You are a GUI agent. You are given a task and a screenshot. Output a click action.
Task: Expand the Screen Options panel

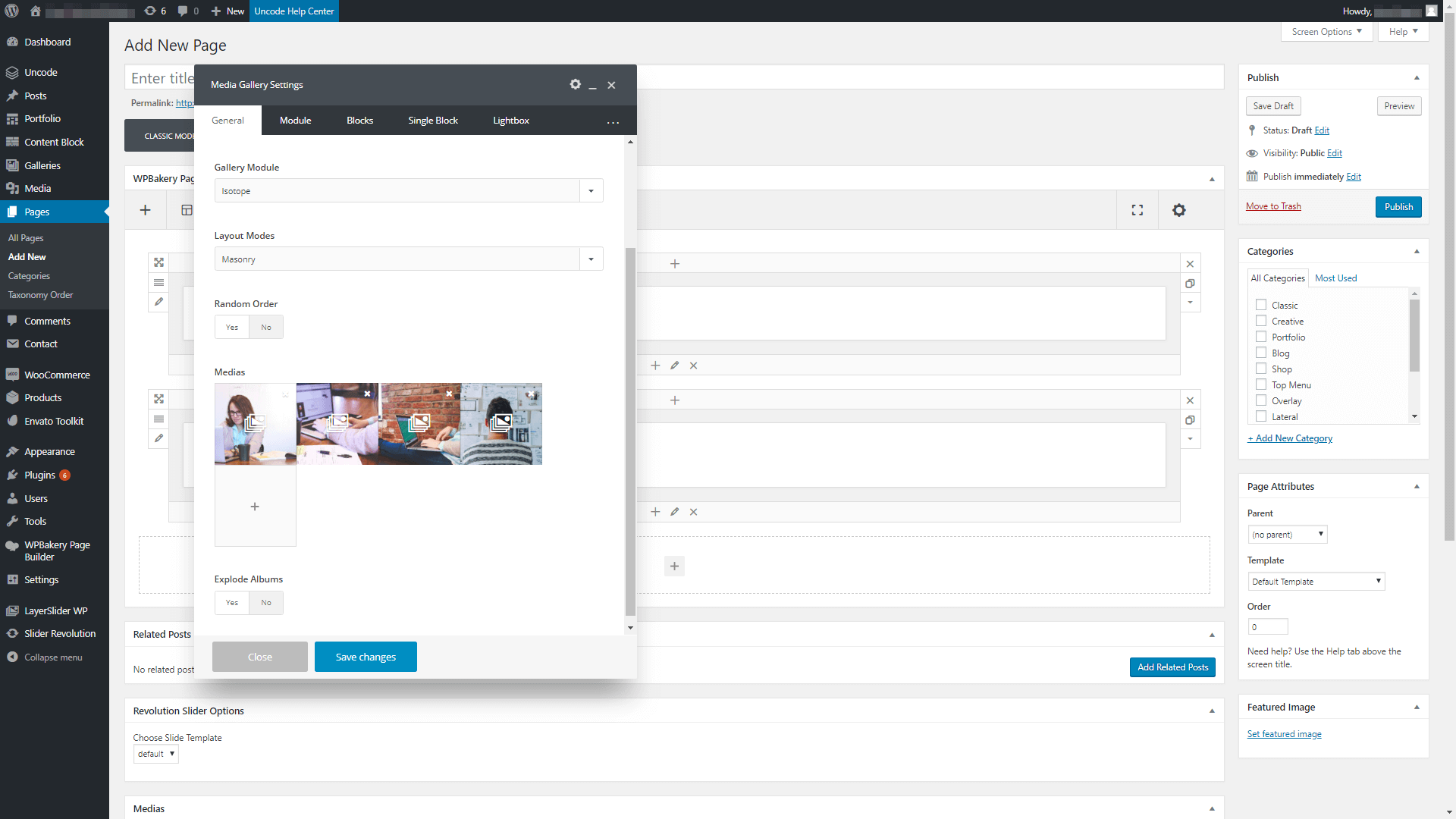[1327, 32]
